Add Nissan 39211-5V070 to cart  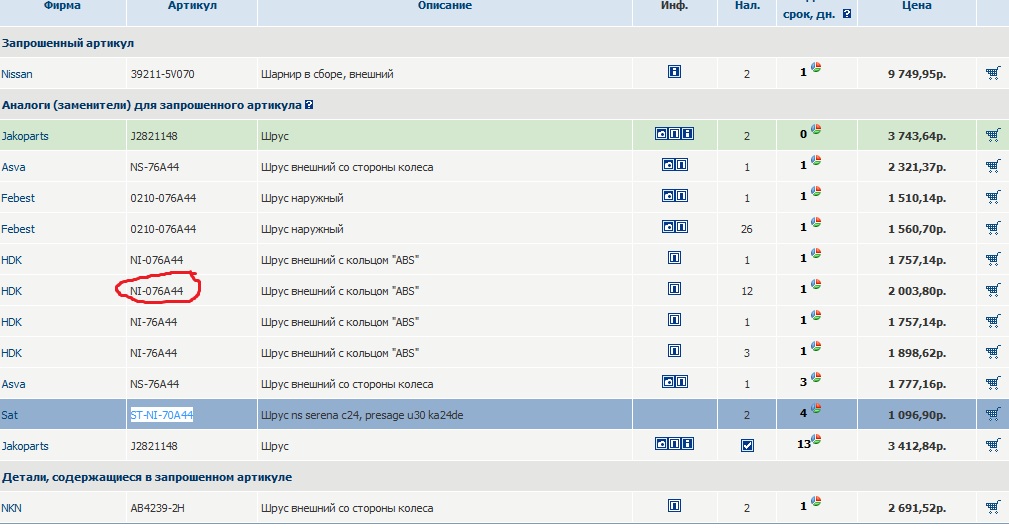click(993, 73)
